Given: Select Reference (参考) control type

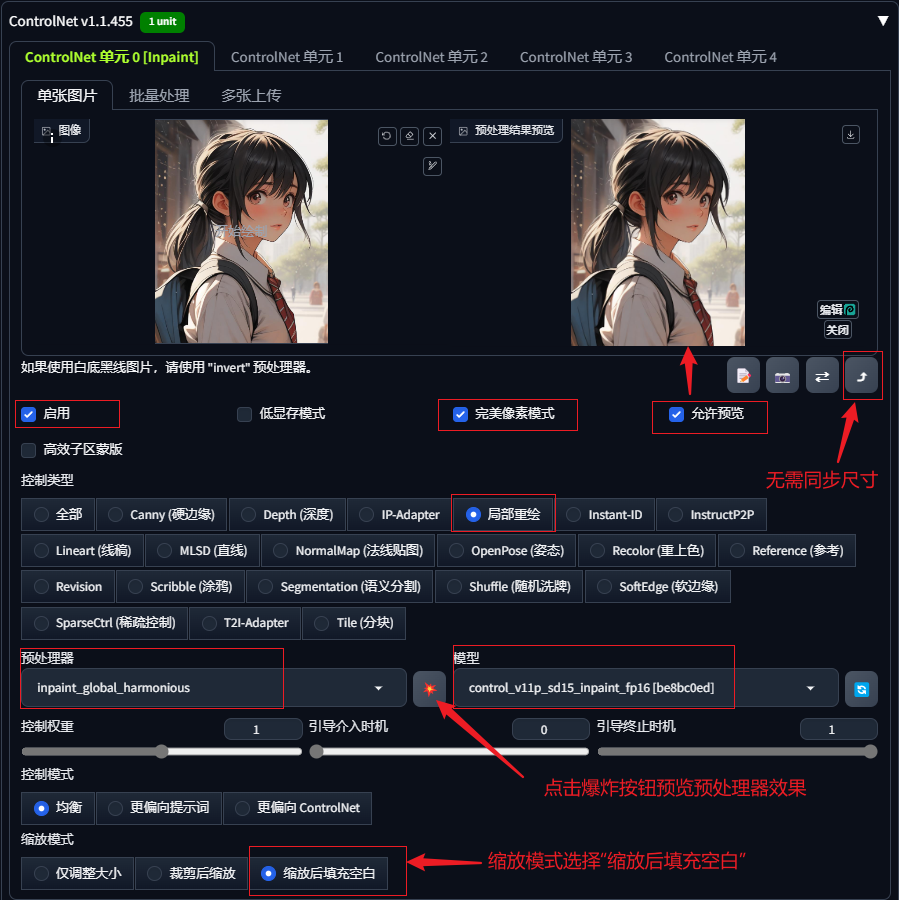Looking at the screenshot, I should click(x=787, y=550).
